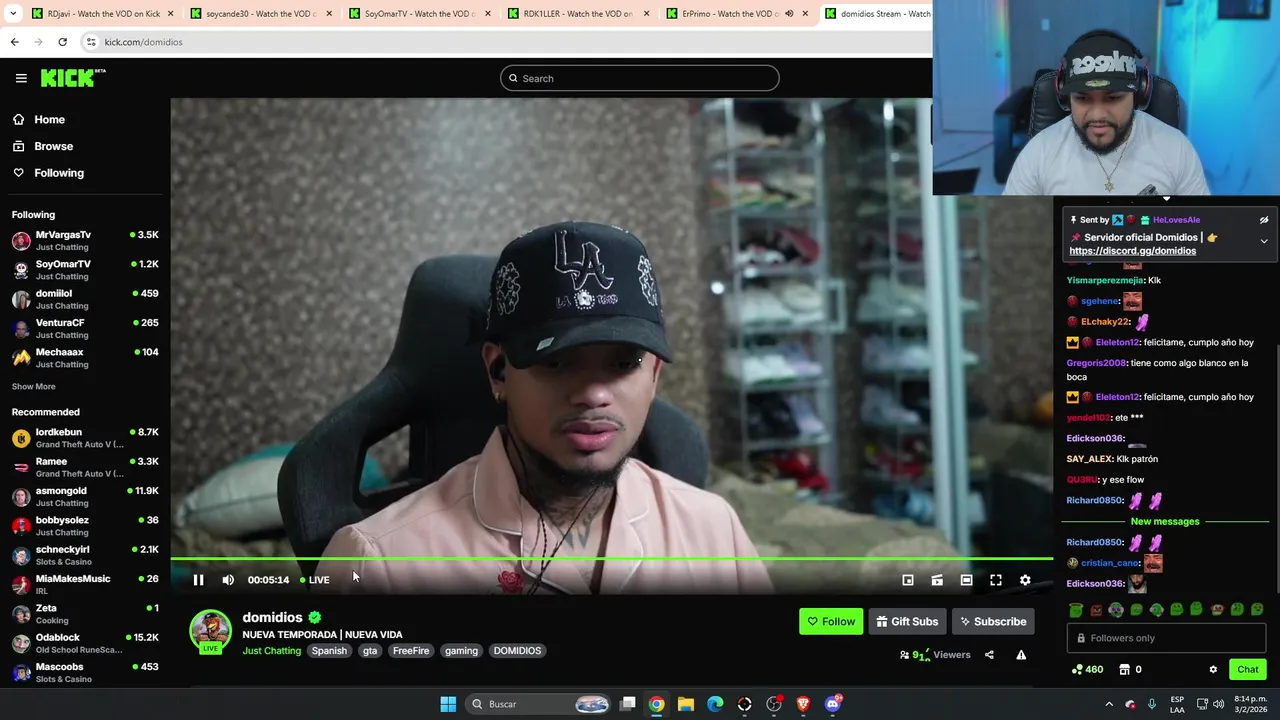Open MrVargasTv channel
The image size is (1280, 720).
(x=85, y=241)
